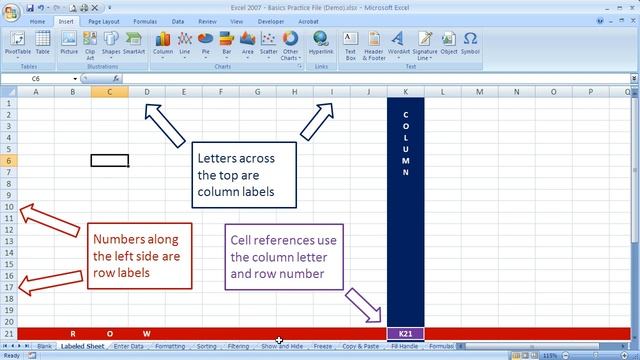Insert a Text Box

coord(350,46)
